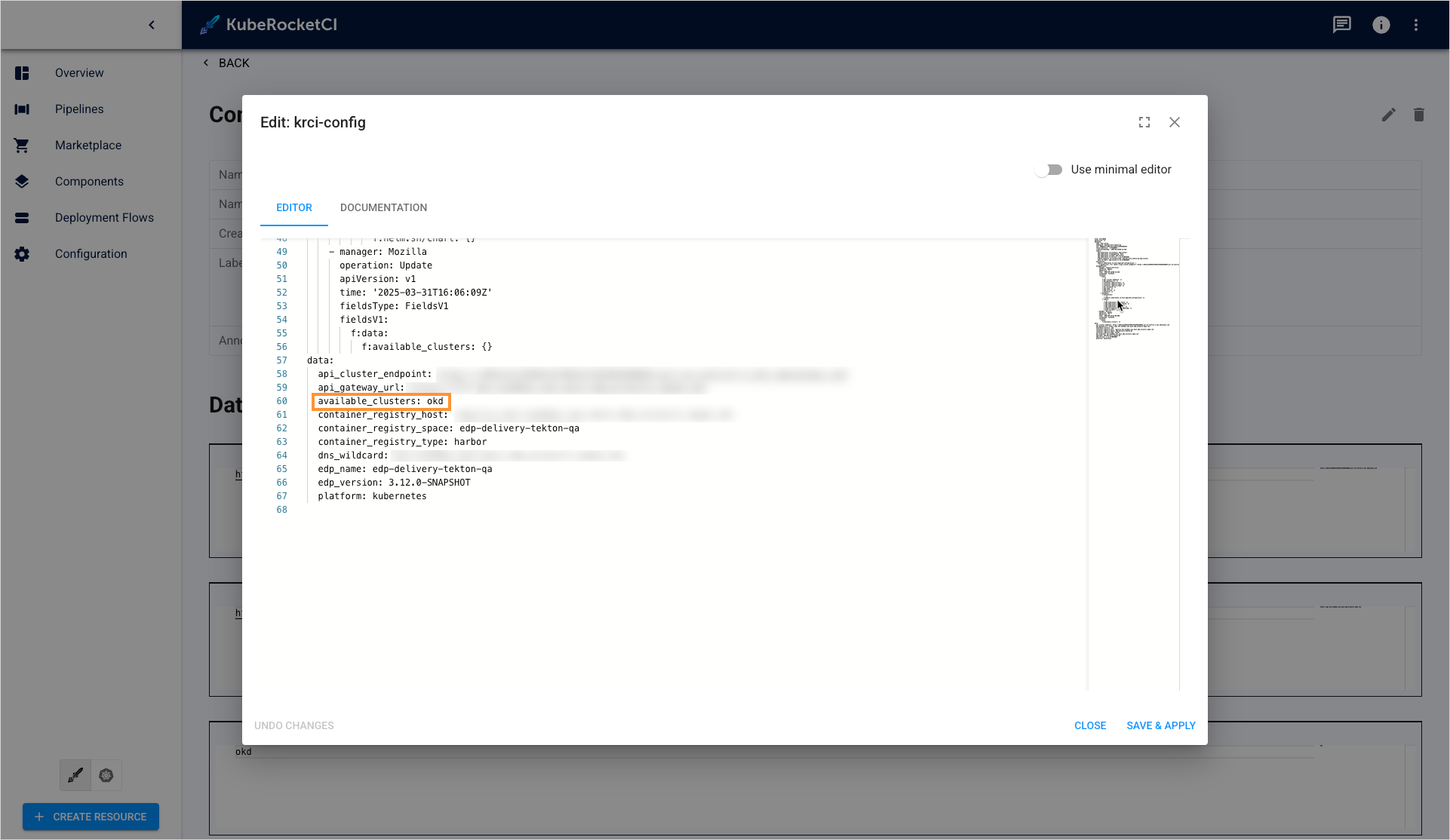The height and width of the screenshot is (840, 1450).
Task: Expand the dialog to fullscreen
Action: click(1144, 121)
